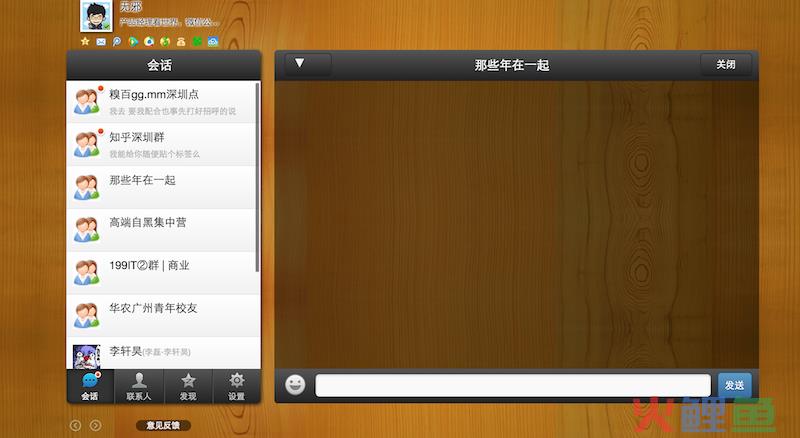
Task: Open the green clover icon
Action: (x=197, y=41)
